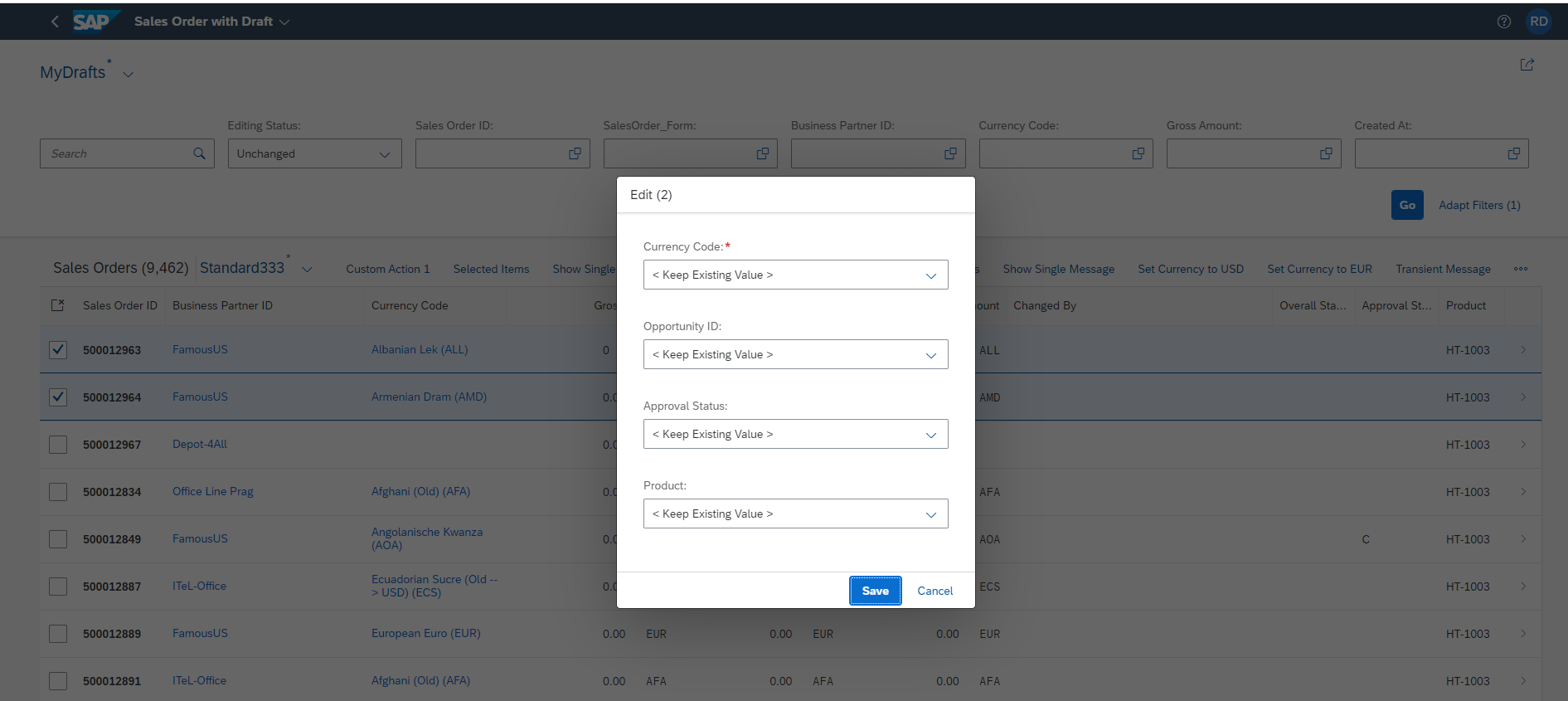Open details arrow for row 500012889

point(1523,634)
